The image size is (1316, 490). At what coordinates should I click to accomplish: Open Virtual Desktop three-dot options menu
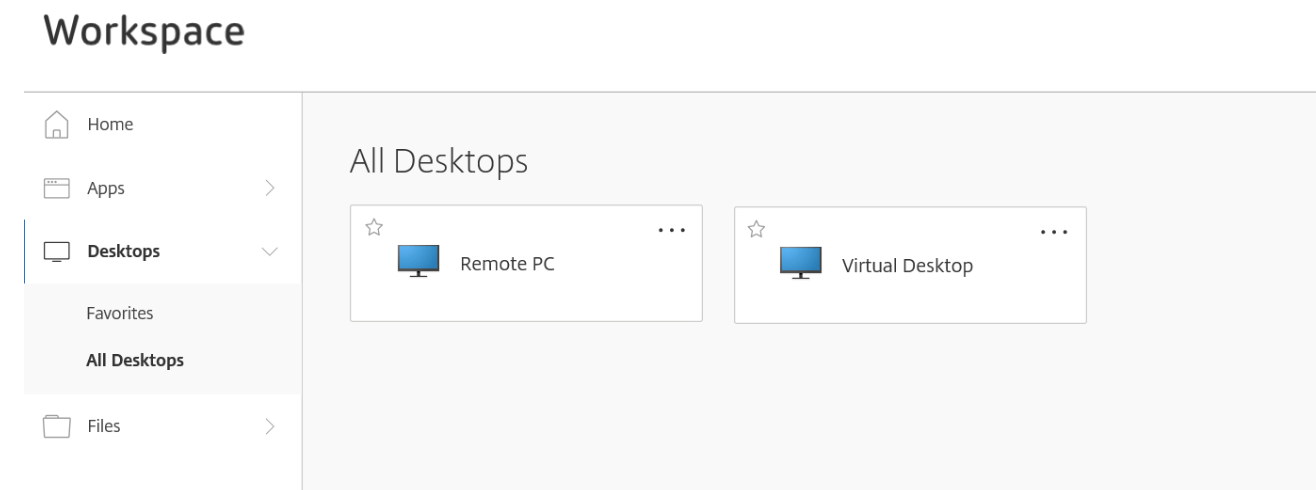coord(1054,230)
